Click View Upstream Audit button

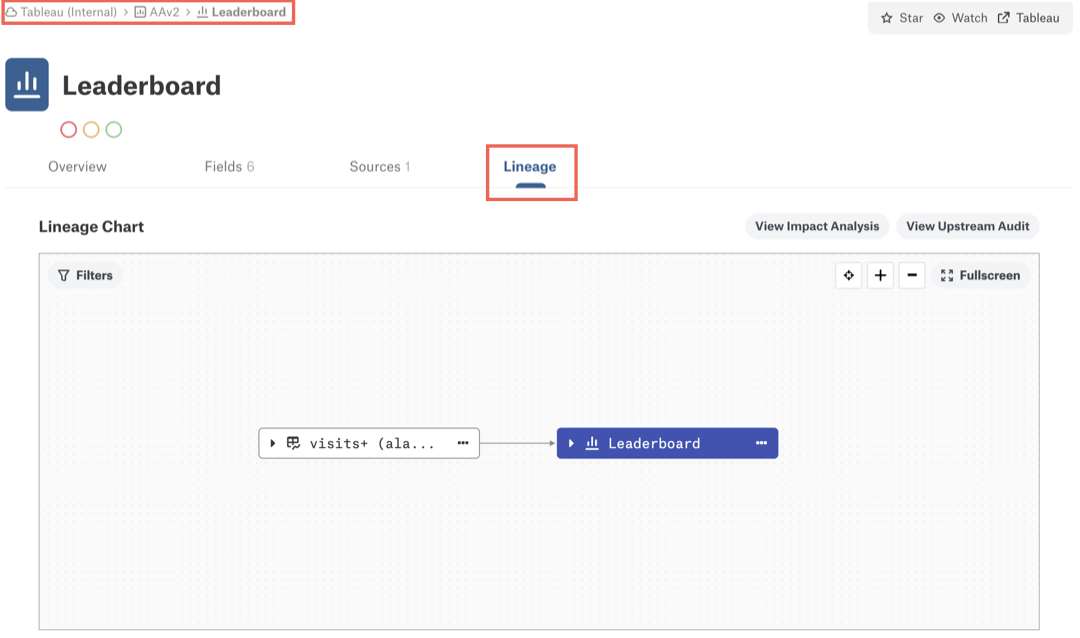pos(968,226)
